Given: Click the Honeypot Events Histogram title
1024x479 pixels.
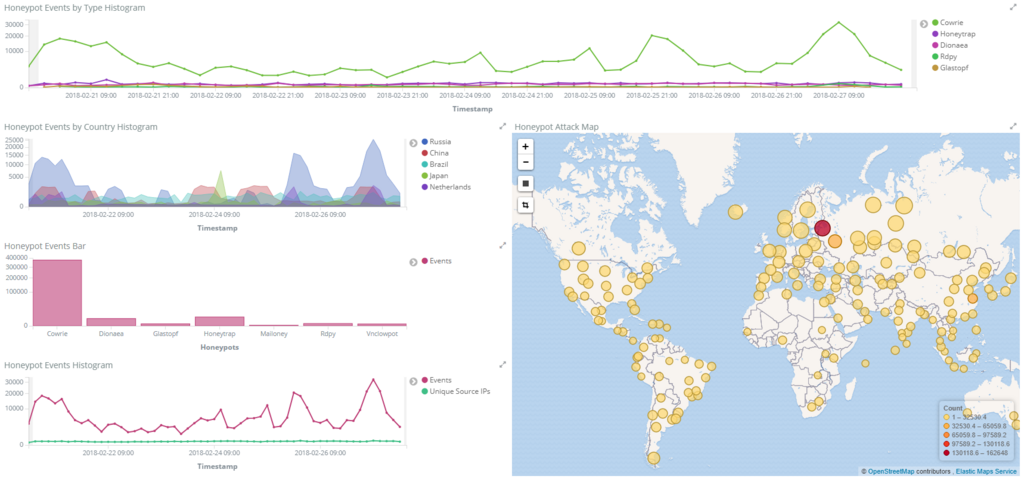Looking at the screenshot, I should (x=59, y=365).
